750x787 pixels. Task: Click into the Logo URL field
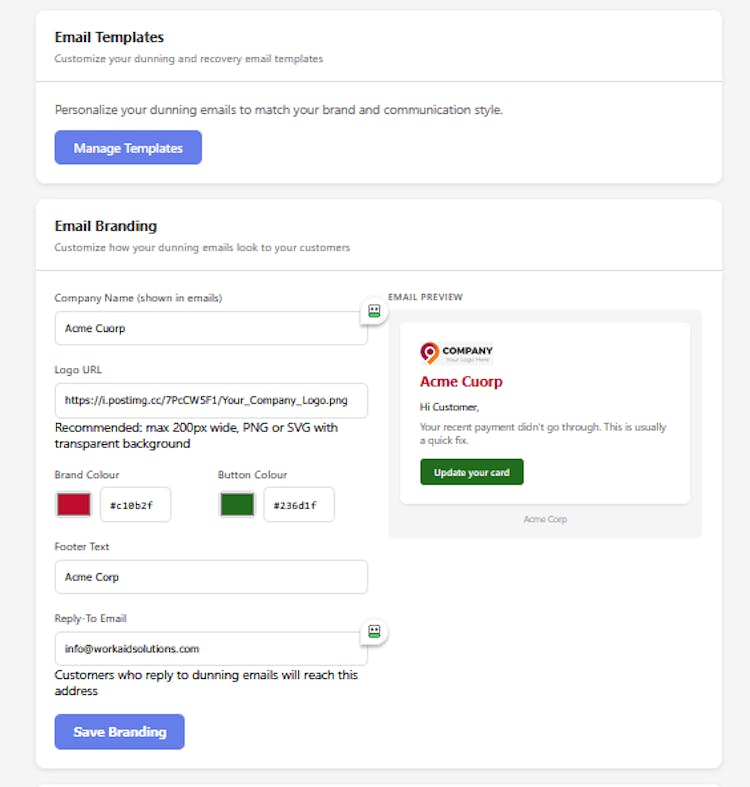(x=211, y=400)
